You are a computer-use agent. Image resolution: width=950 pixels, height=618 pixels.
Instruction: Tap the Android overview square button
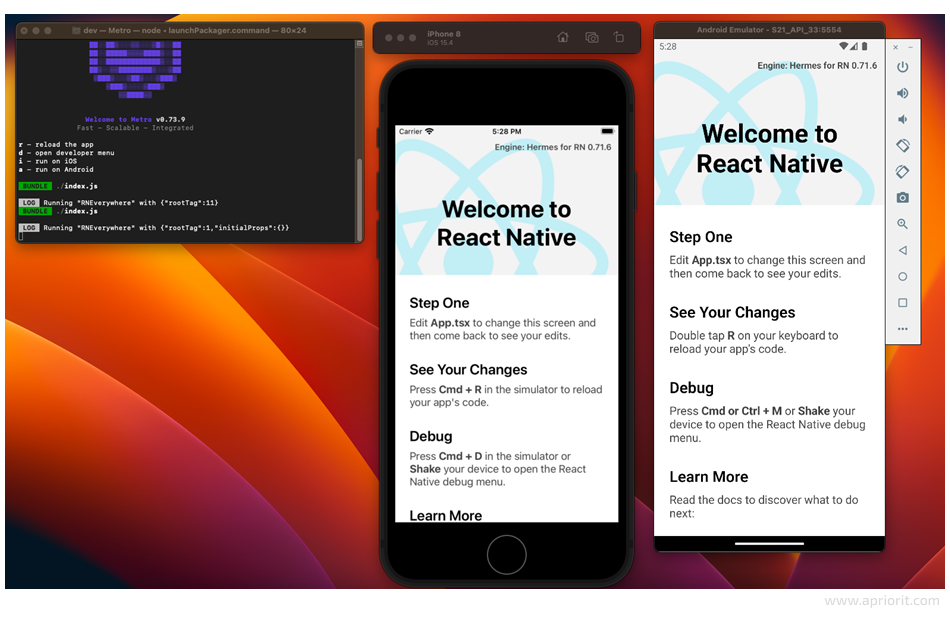902,302
